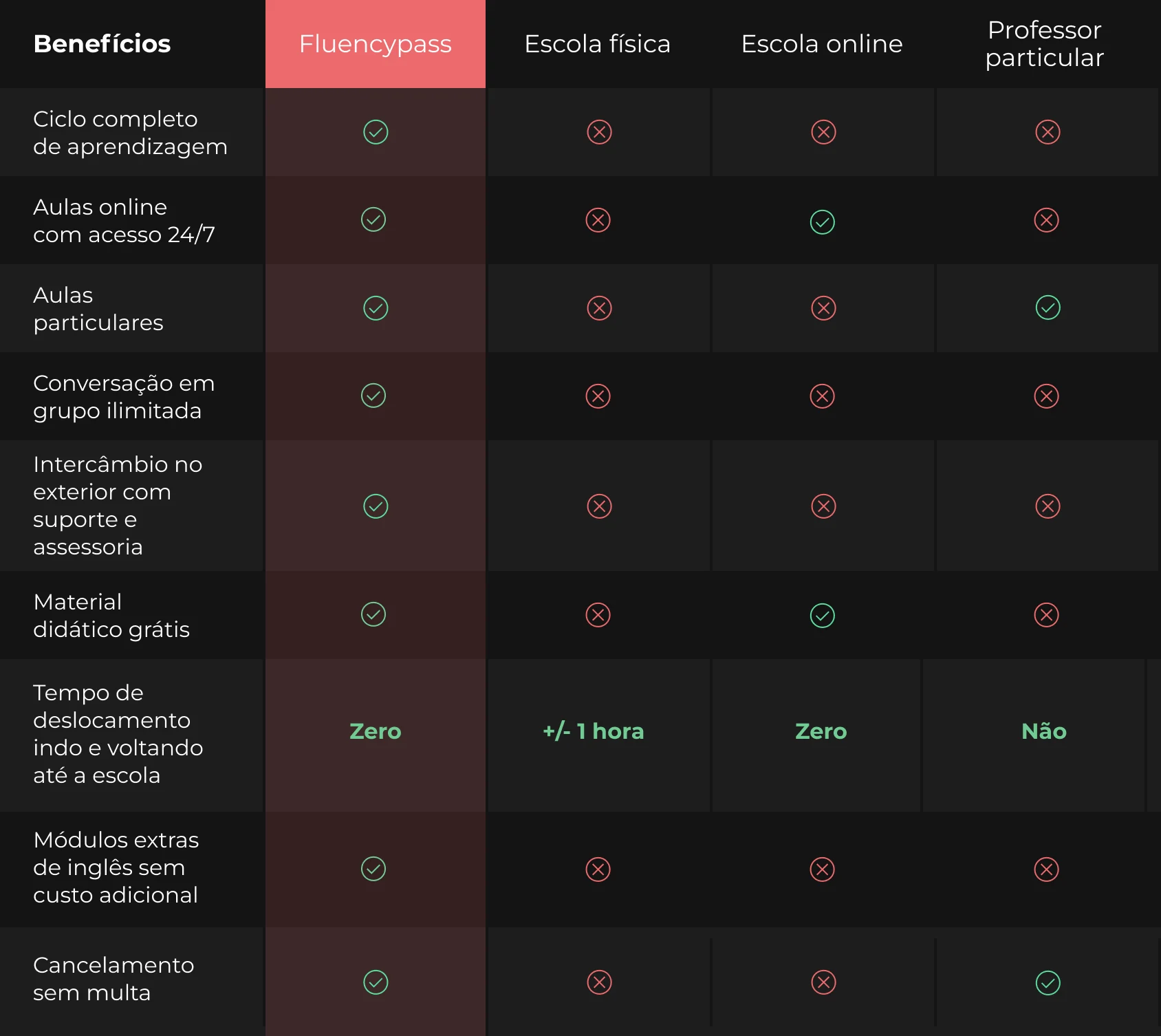
Task: Select the Escola online column header
Action: tap(822, 44)
